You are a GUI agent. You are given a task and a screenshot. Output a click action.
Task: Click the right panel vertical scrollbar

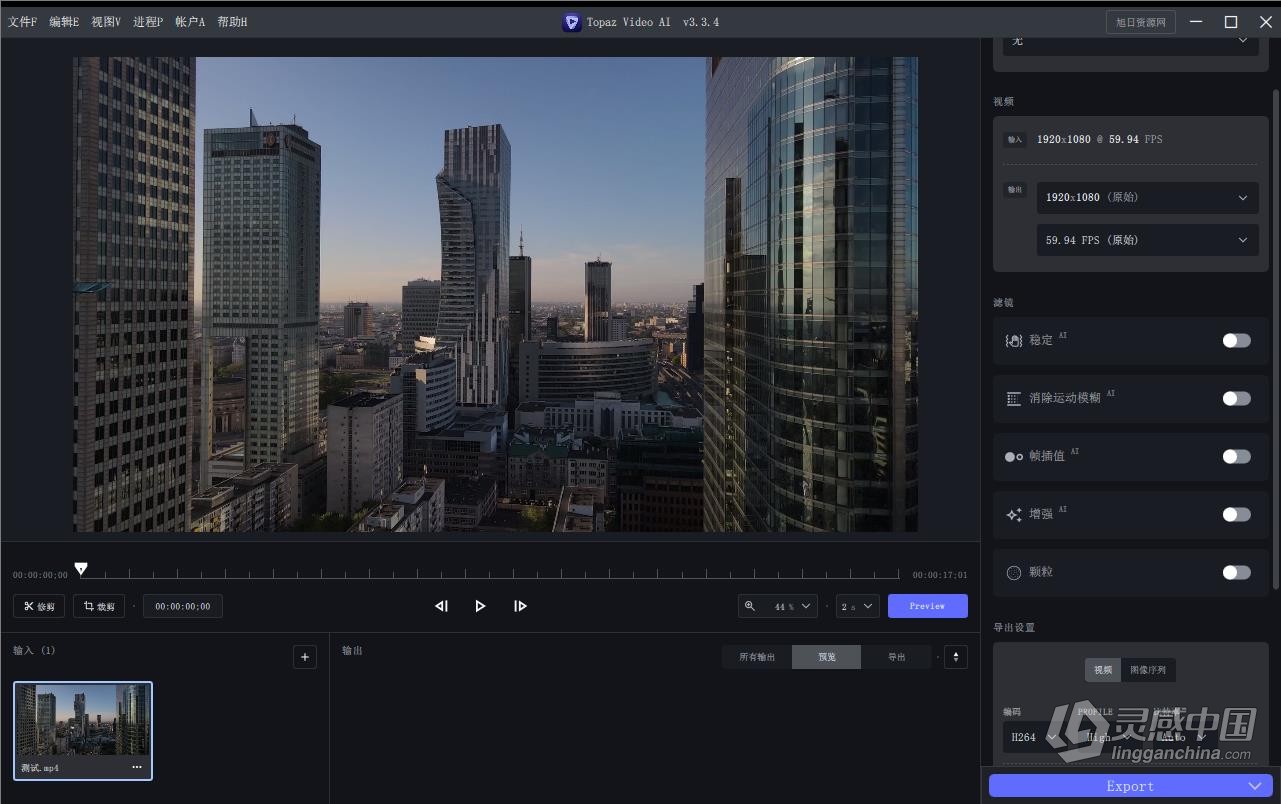1276,340
